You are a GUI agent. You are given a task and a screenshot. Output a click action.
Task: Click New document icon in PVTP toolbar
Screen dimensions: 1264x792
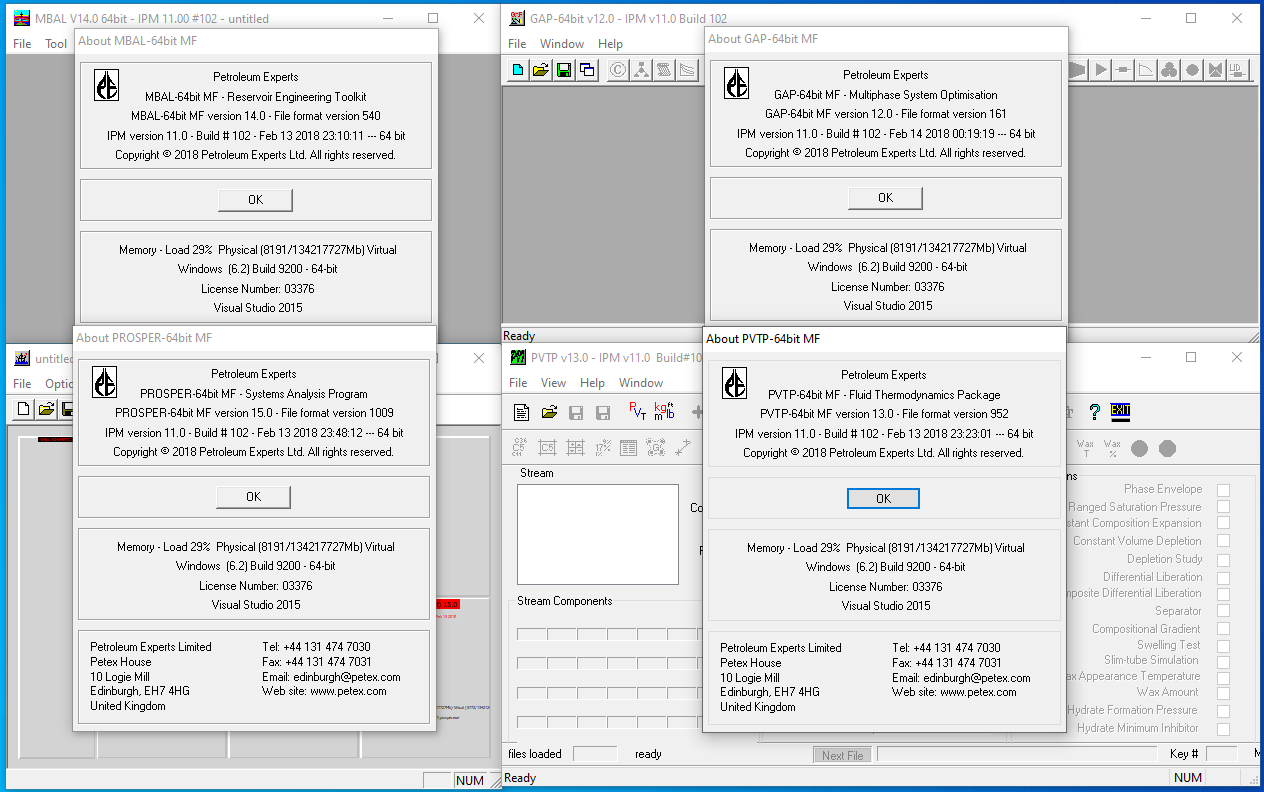[x=521, y=412]
